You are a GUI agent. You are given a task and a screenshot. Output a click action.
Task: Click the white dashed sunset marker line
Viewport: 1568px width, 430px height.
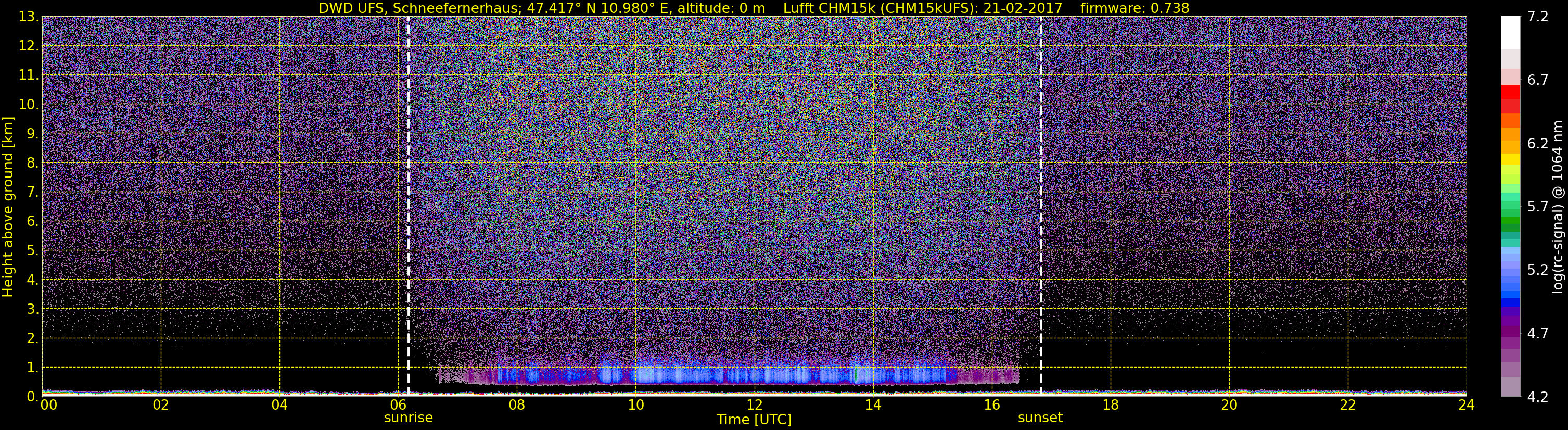(1041, 206)
